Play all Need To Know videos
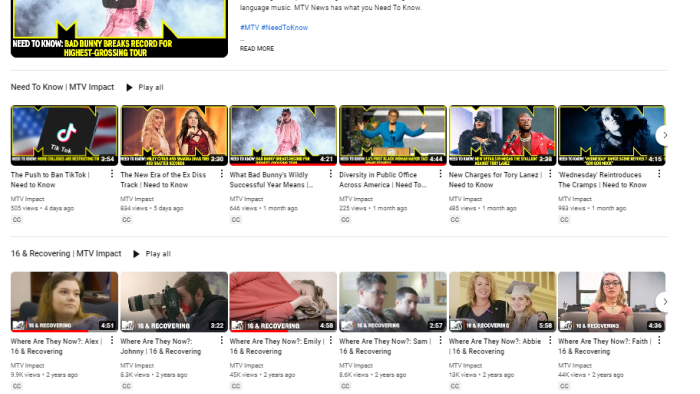Screen dimensions: 700x394 coord(145,87)
